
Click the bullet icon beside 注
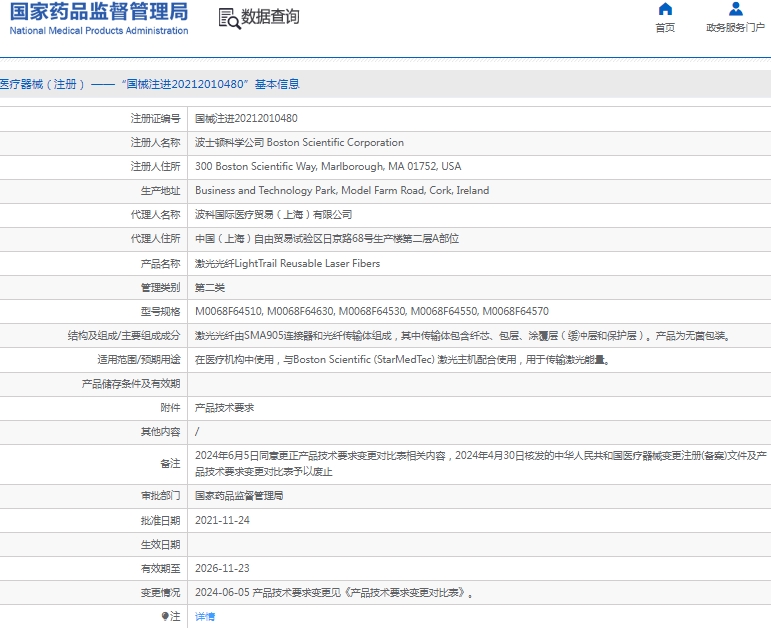(165, 616)
